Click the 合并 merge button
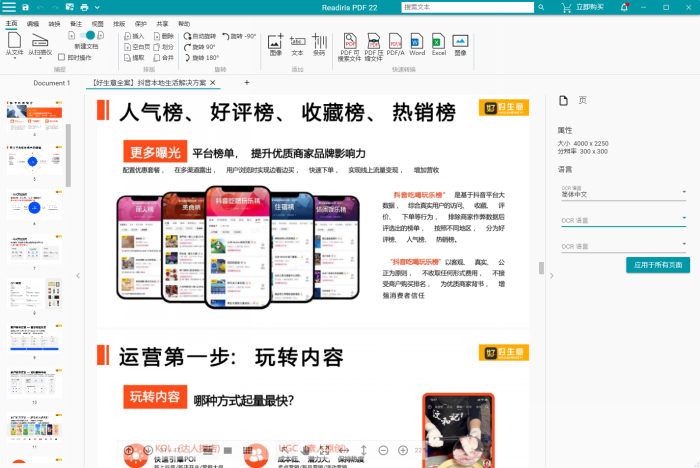Image resolution: width=700 pixels, height=468 pixels. (163, 58)
